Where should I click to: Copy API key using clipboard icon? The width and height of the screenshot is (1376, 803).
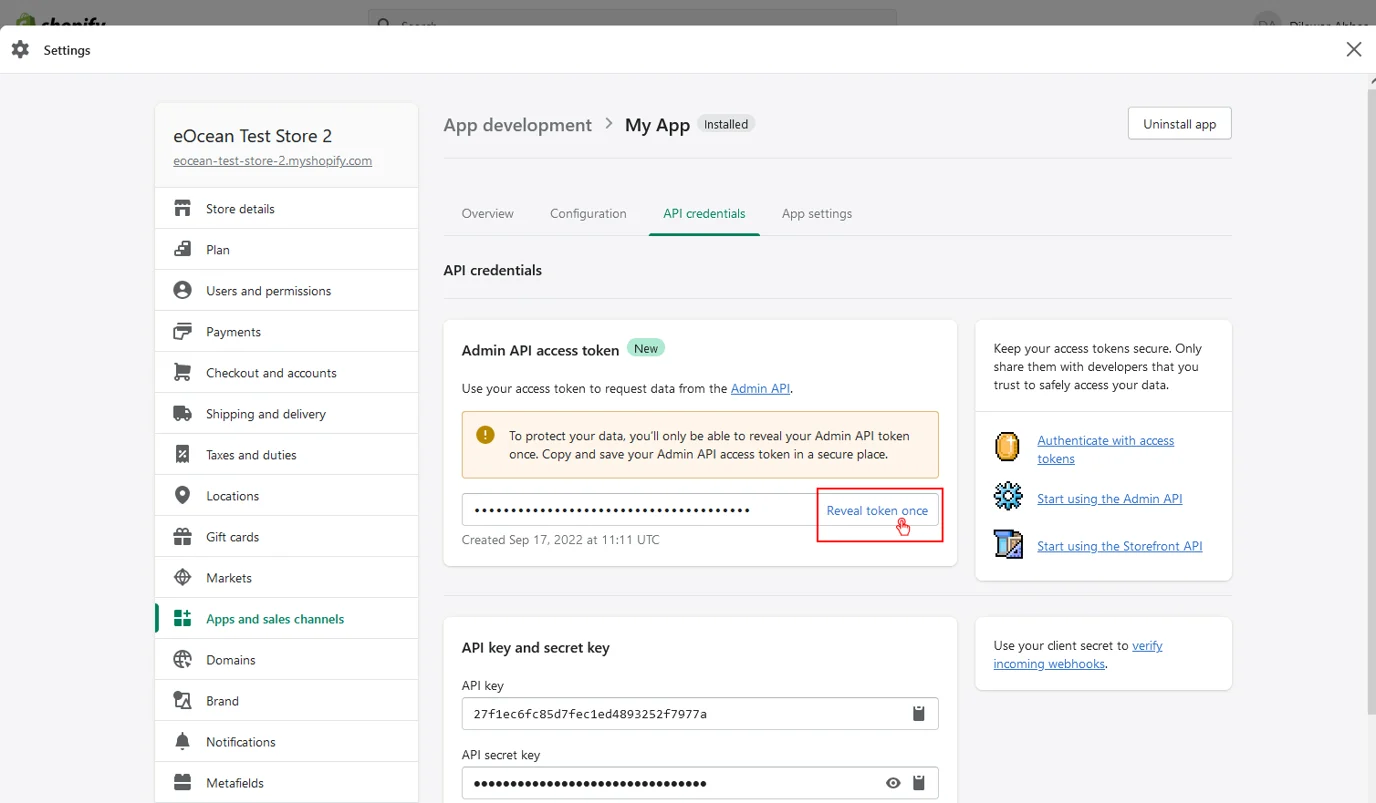click(x=918, y=714)
